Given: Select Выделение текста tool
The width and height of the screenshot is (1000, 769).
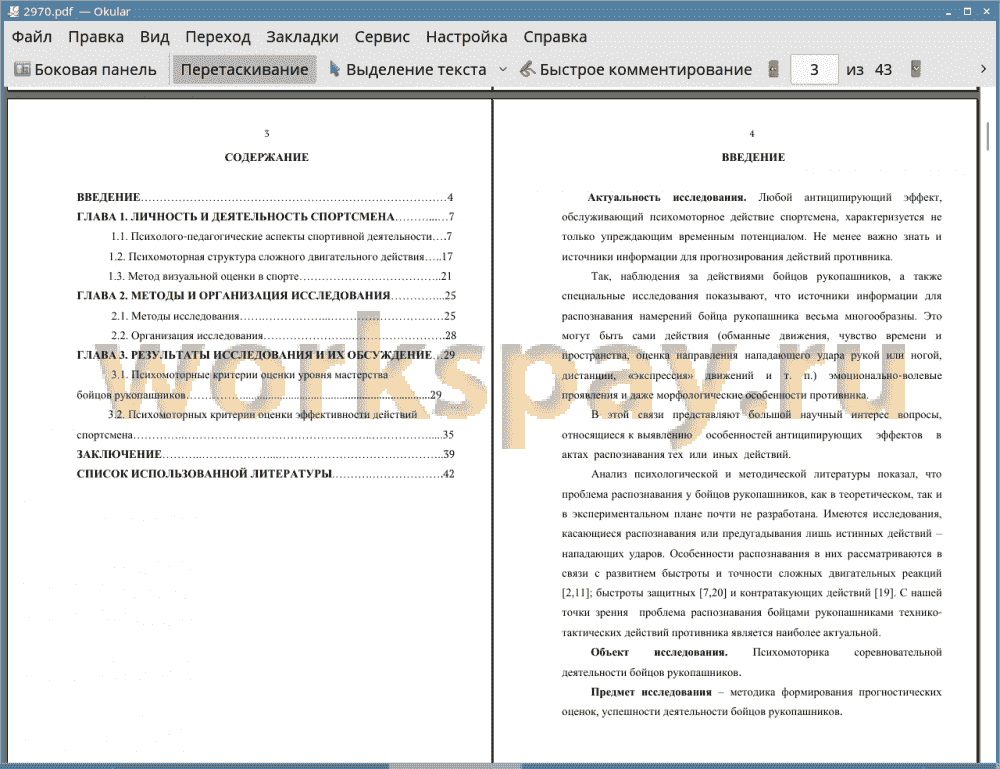Looking at the screenshot, I should 408,70.
